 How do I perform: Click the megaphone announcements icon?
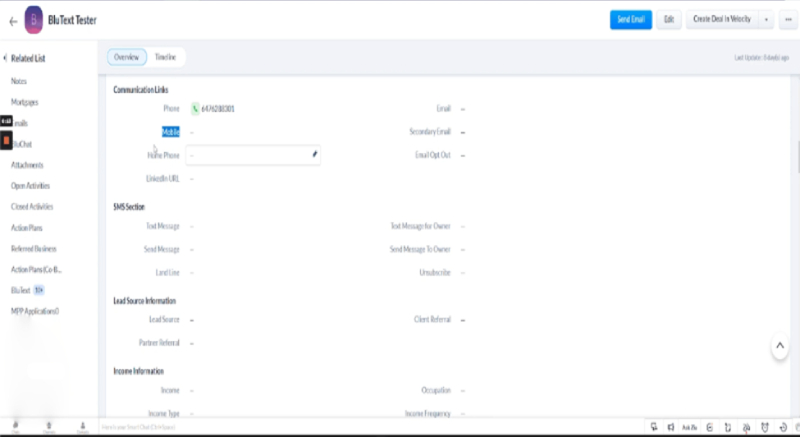tap(671, 427)
